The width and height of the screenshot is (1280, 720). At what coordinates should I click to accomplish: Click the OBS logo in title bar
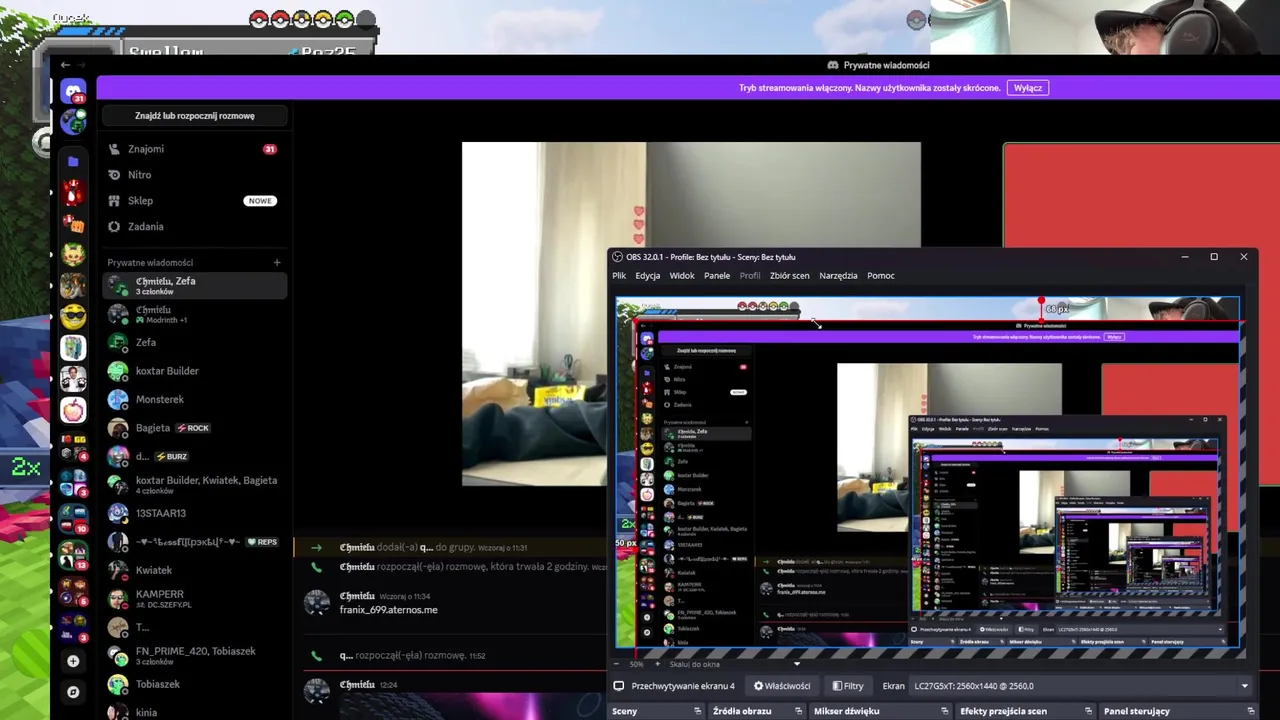click(x=618, y=257)
